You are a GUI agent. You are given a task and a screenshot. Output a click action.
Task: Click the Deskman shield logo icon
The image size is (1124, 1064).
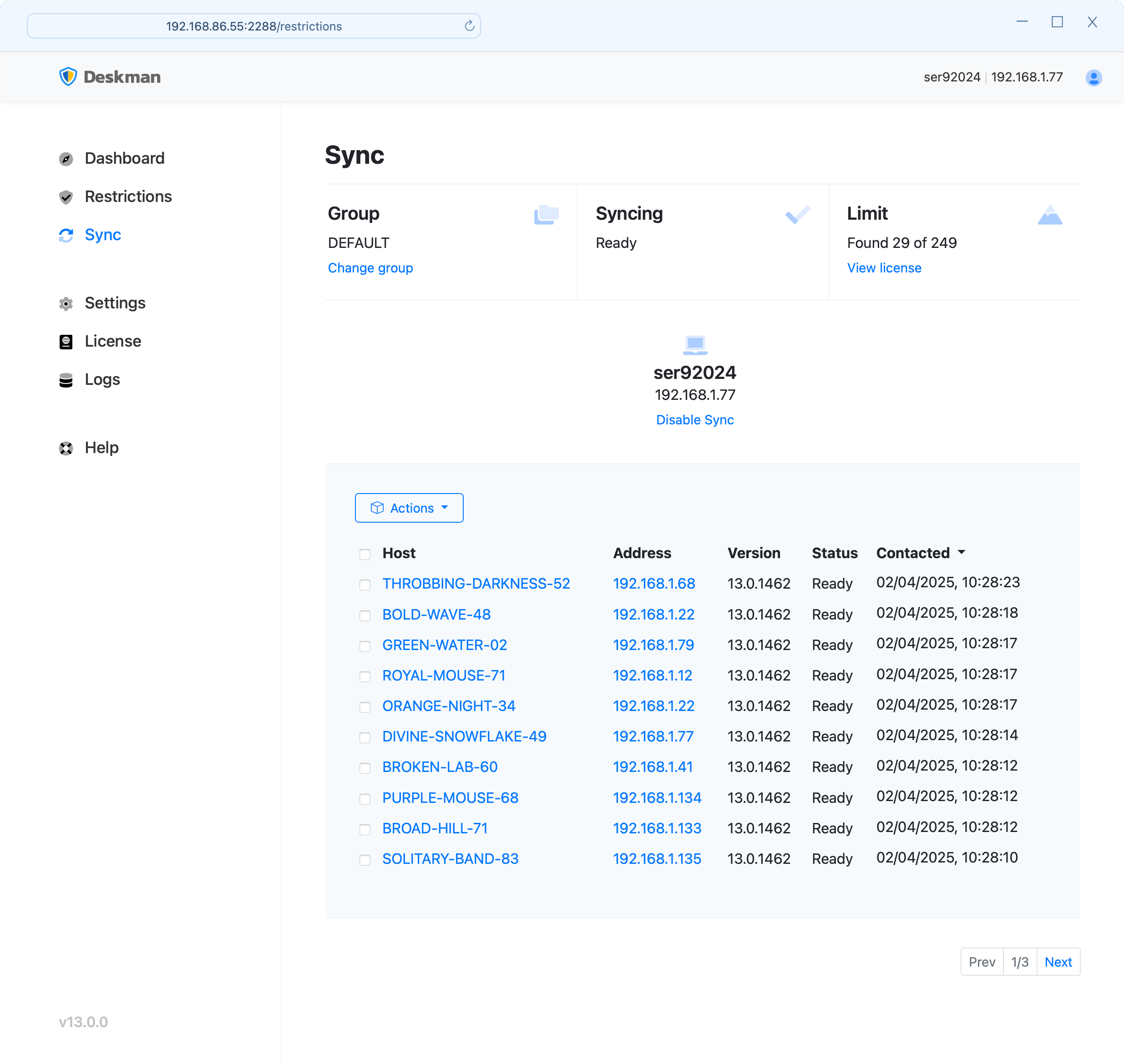[68, 77]
